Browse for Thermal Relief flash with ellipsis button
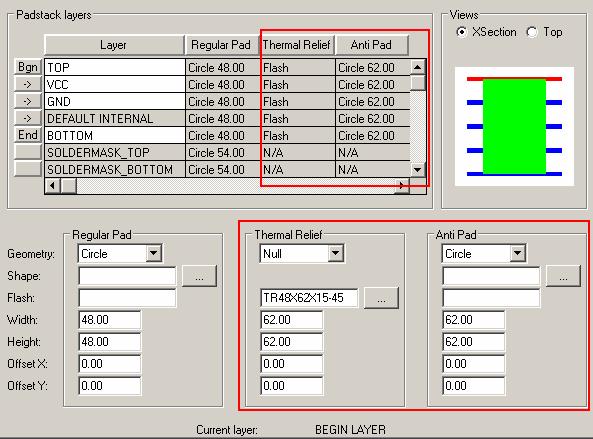This screenshot has width=593, height=439. (x=381, y=298)
